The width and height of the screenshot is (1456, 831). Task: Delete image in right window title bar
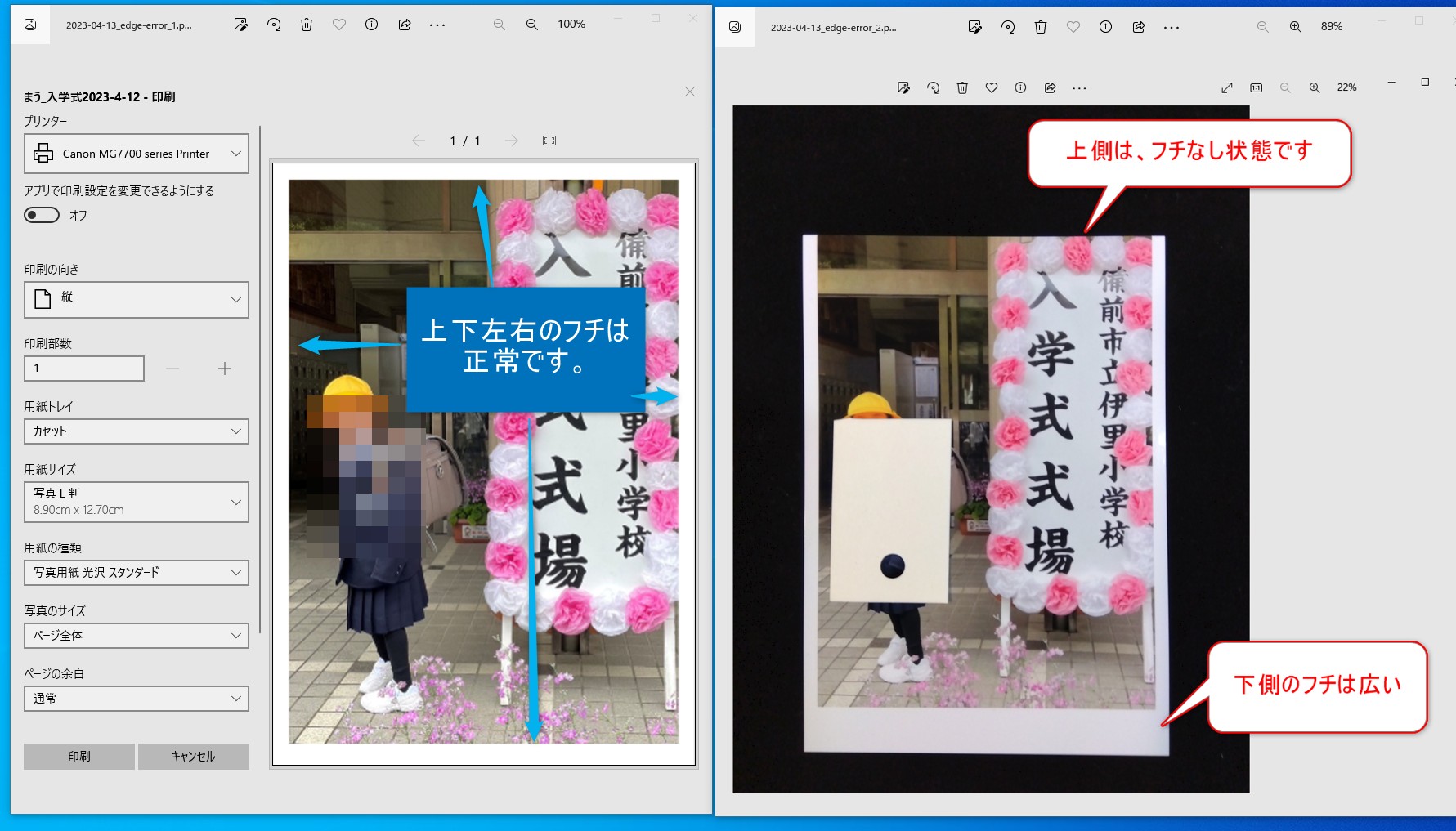(1041, 27)
